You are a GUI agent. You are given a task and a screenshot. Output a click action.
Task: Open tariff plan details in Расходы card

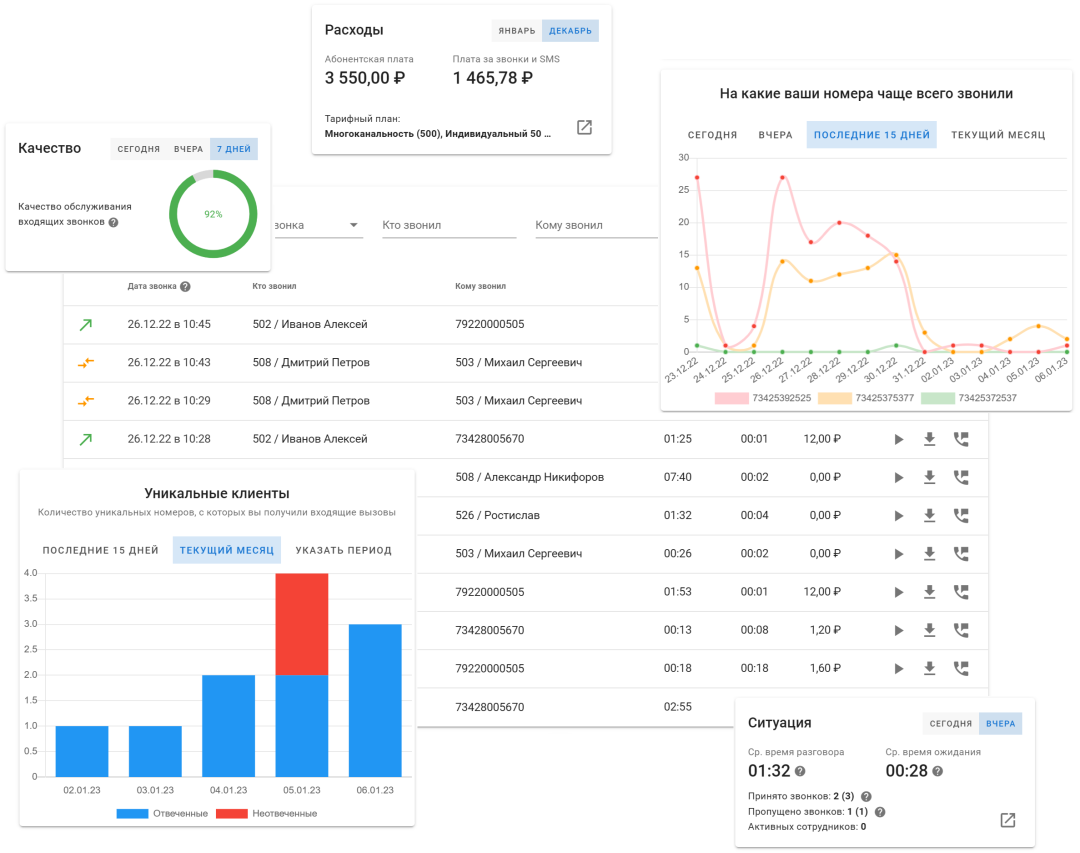coord(584,127)
